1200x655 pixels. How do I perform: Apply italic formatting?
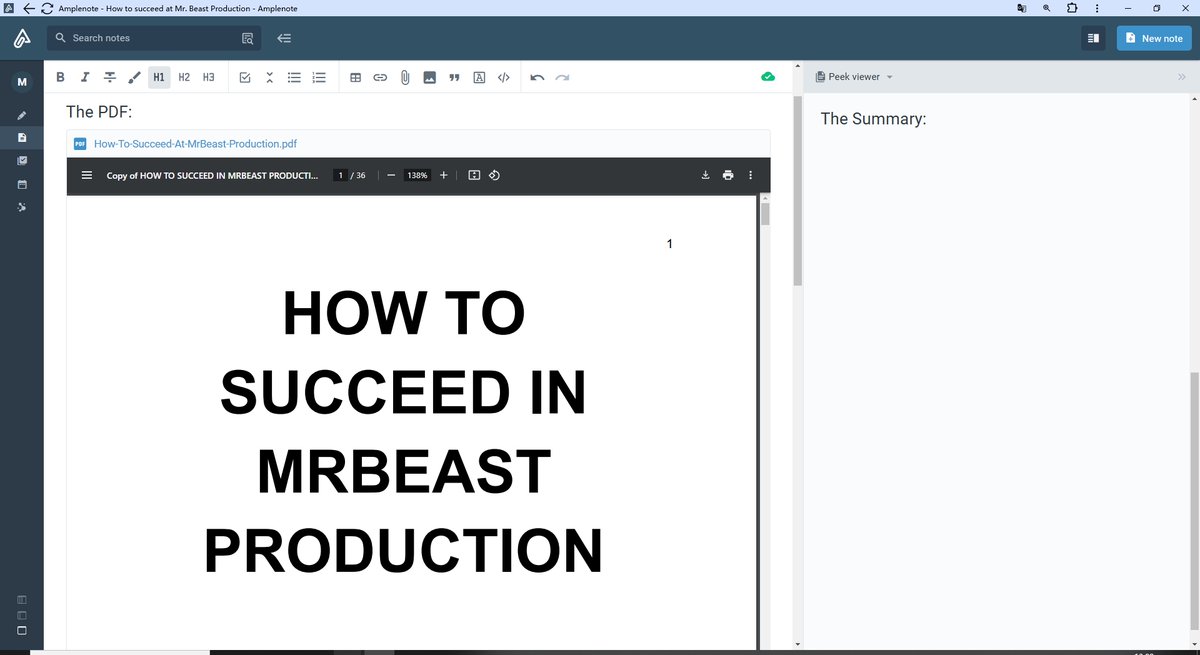click(85, 77)
